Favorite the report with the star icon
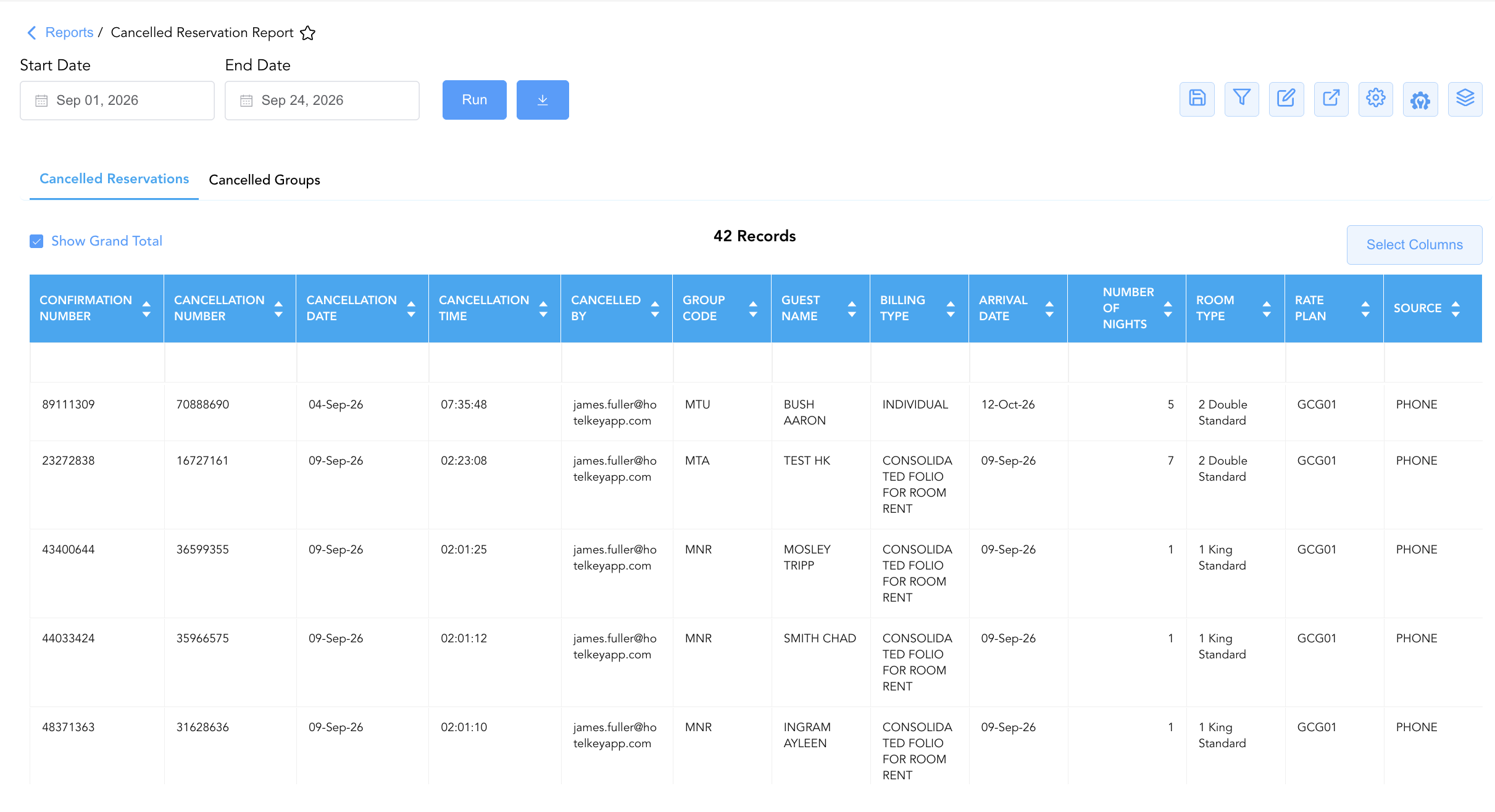The height and width of the screenshot is (812, 1495). tap(307, 33)
